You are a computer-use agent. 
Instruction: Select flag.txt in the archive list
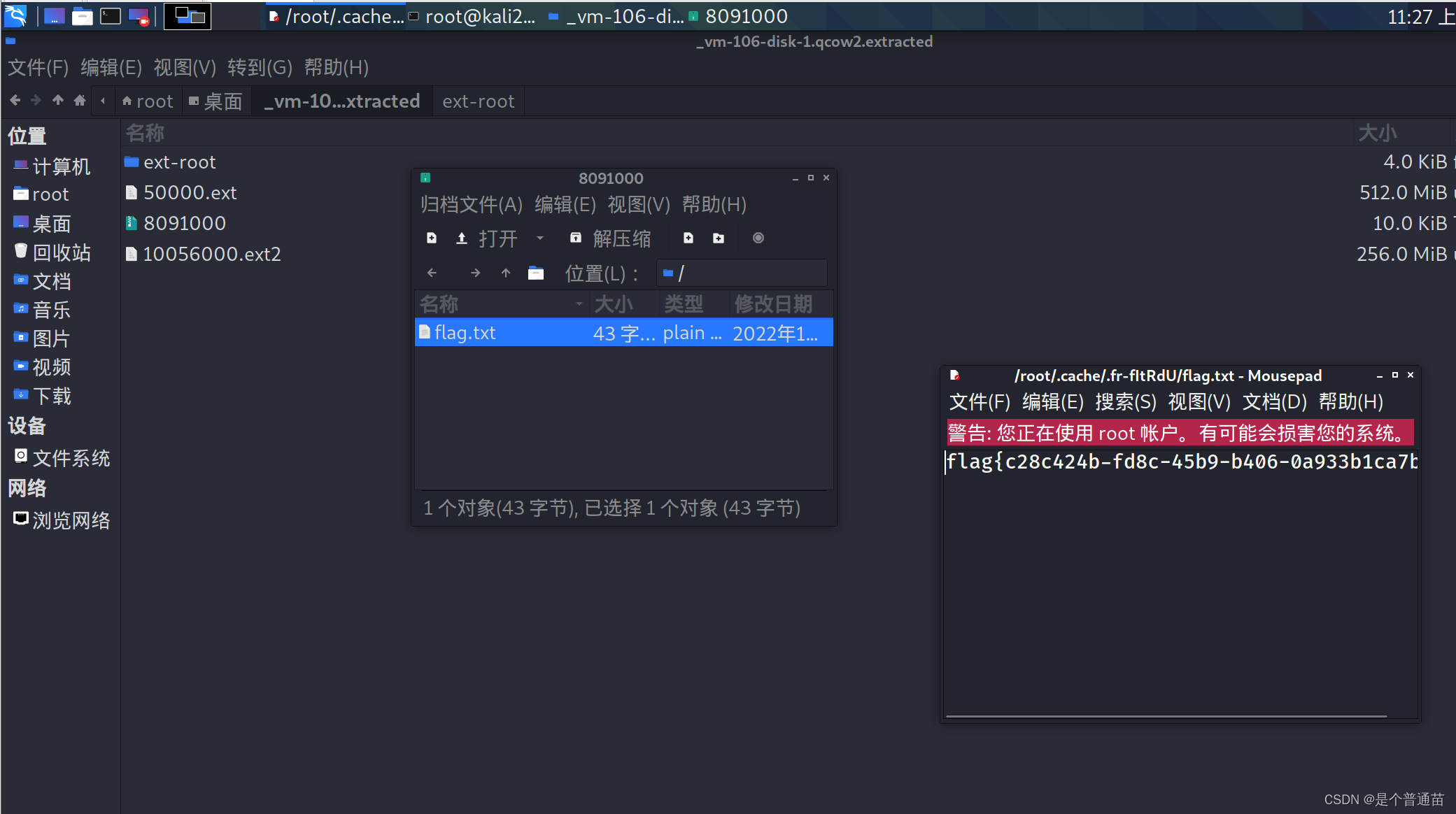click(x=624, y=333)
